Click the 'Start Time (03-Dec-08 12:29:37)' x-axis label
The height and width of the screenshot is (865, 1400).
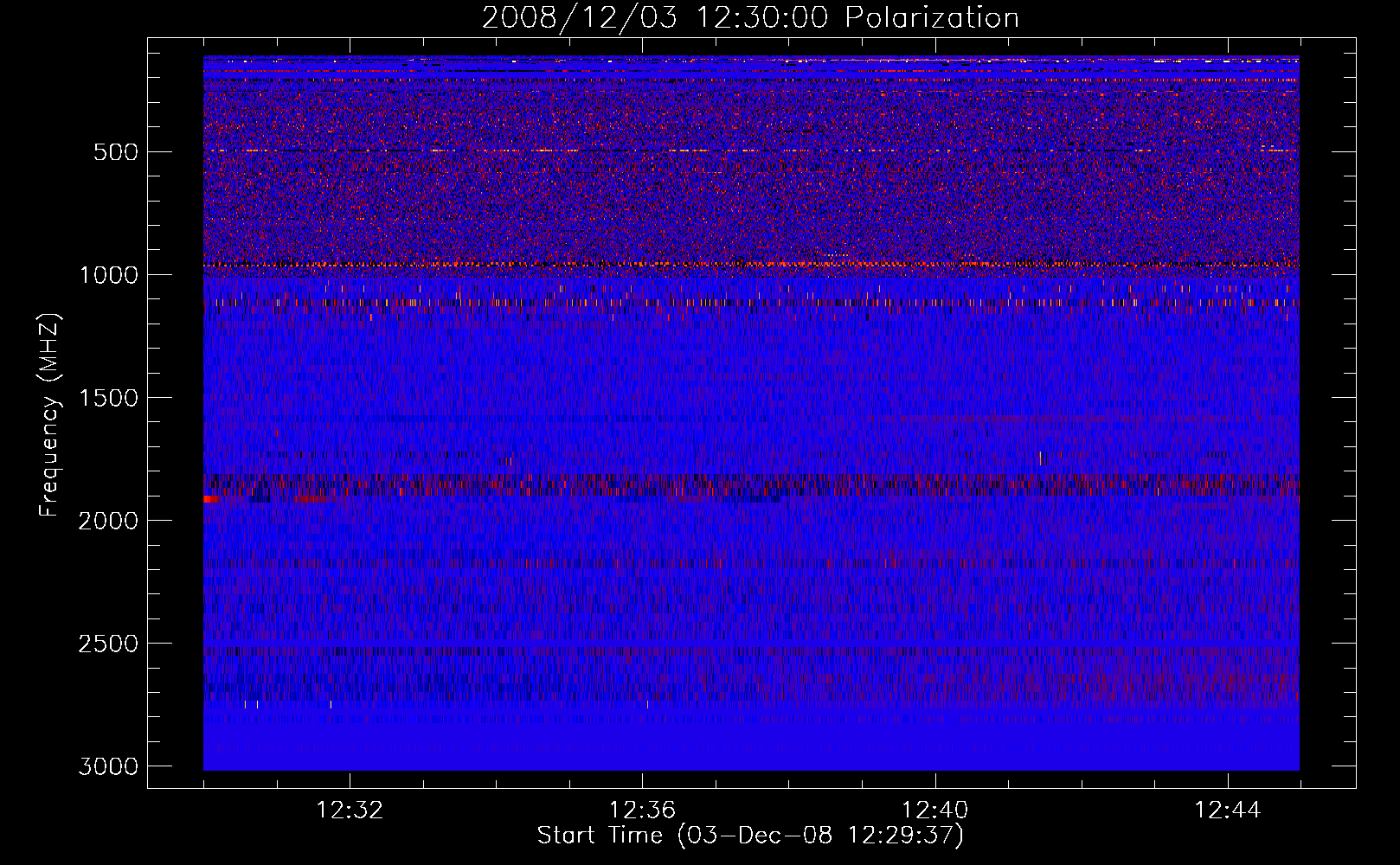[750, 836]
